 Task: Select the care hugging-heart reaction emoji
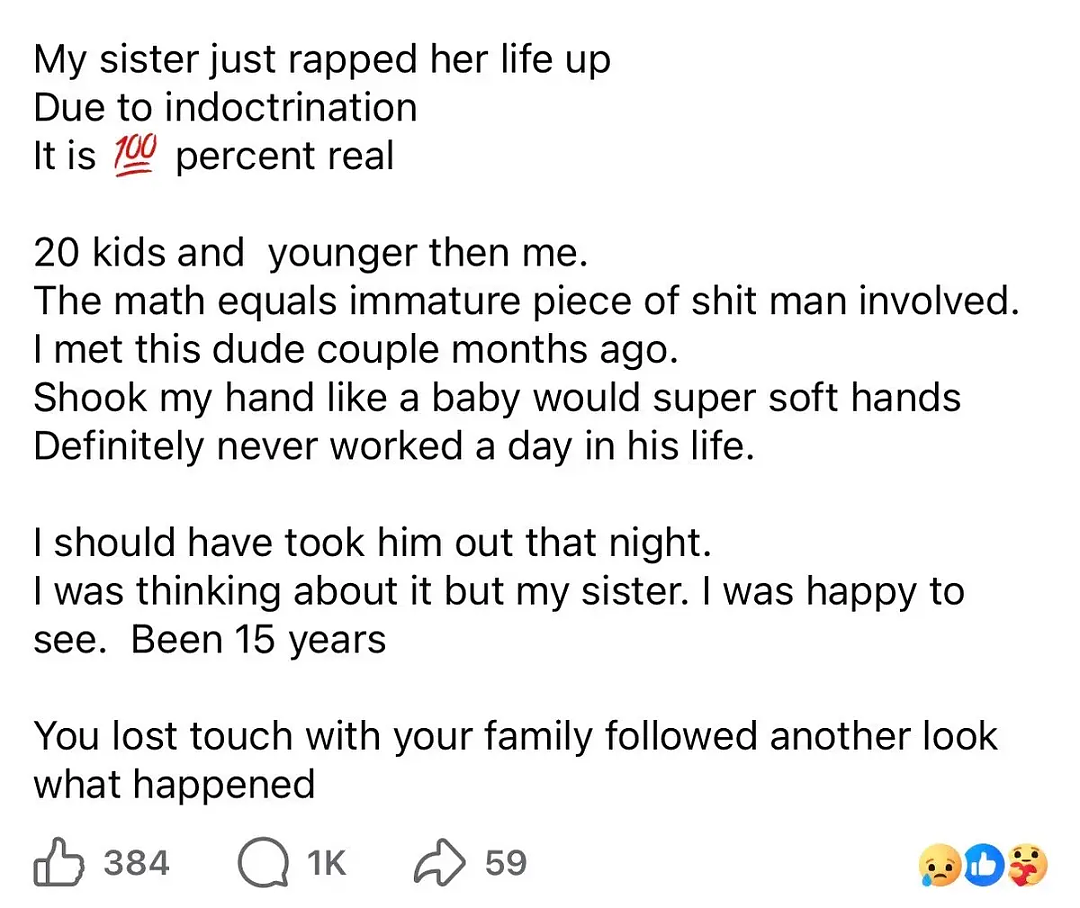pos(1028,865)
